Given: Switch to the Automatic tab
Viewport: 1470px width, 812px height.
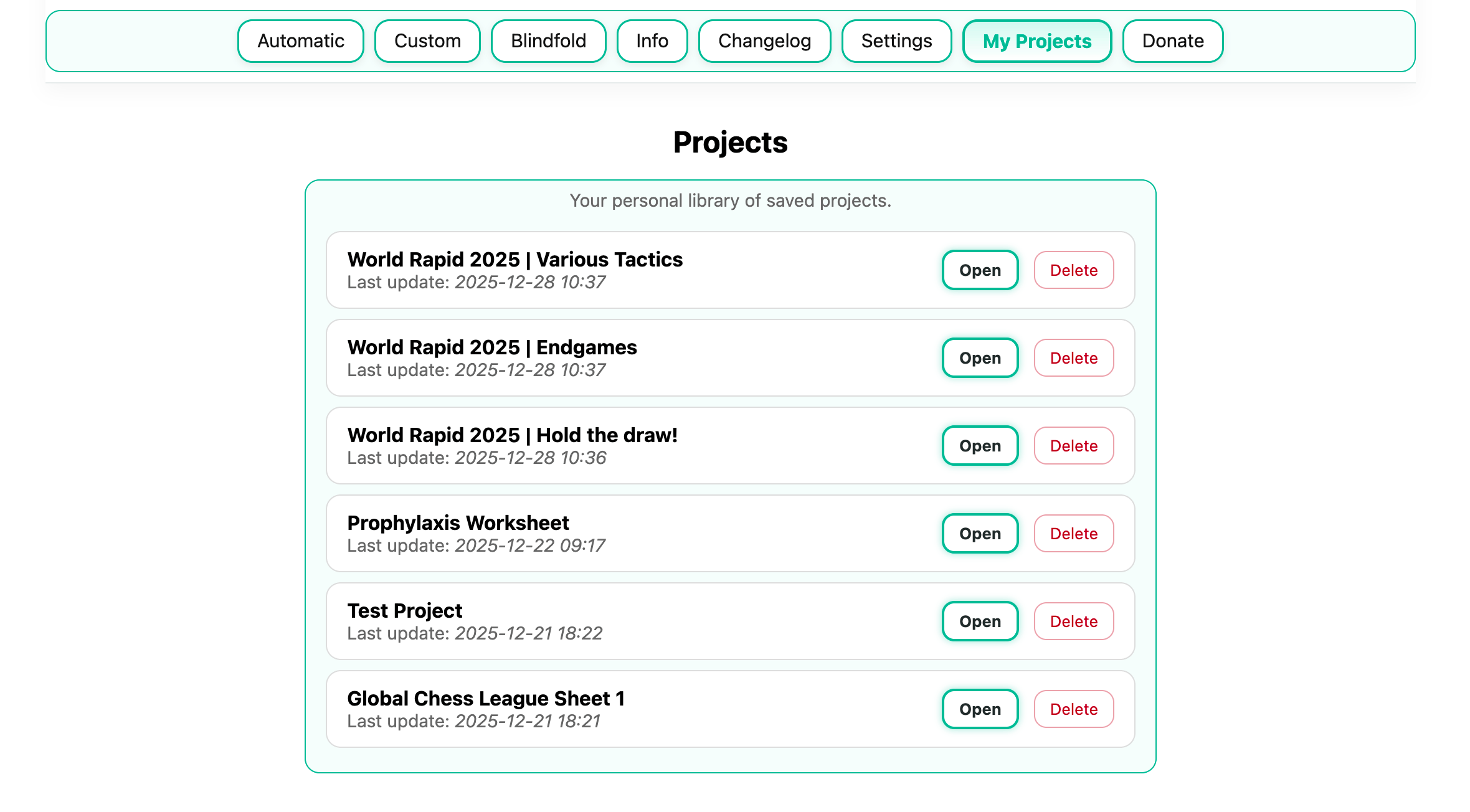Looking at the screenshot, I should [300, 41].
